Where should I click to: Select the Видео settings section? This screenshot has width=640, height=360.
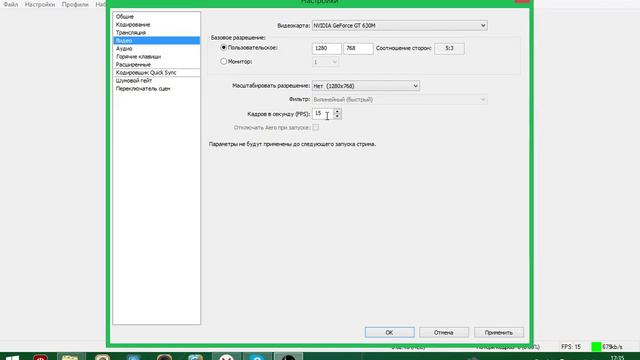tap(157, 40)
